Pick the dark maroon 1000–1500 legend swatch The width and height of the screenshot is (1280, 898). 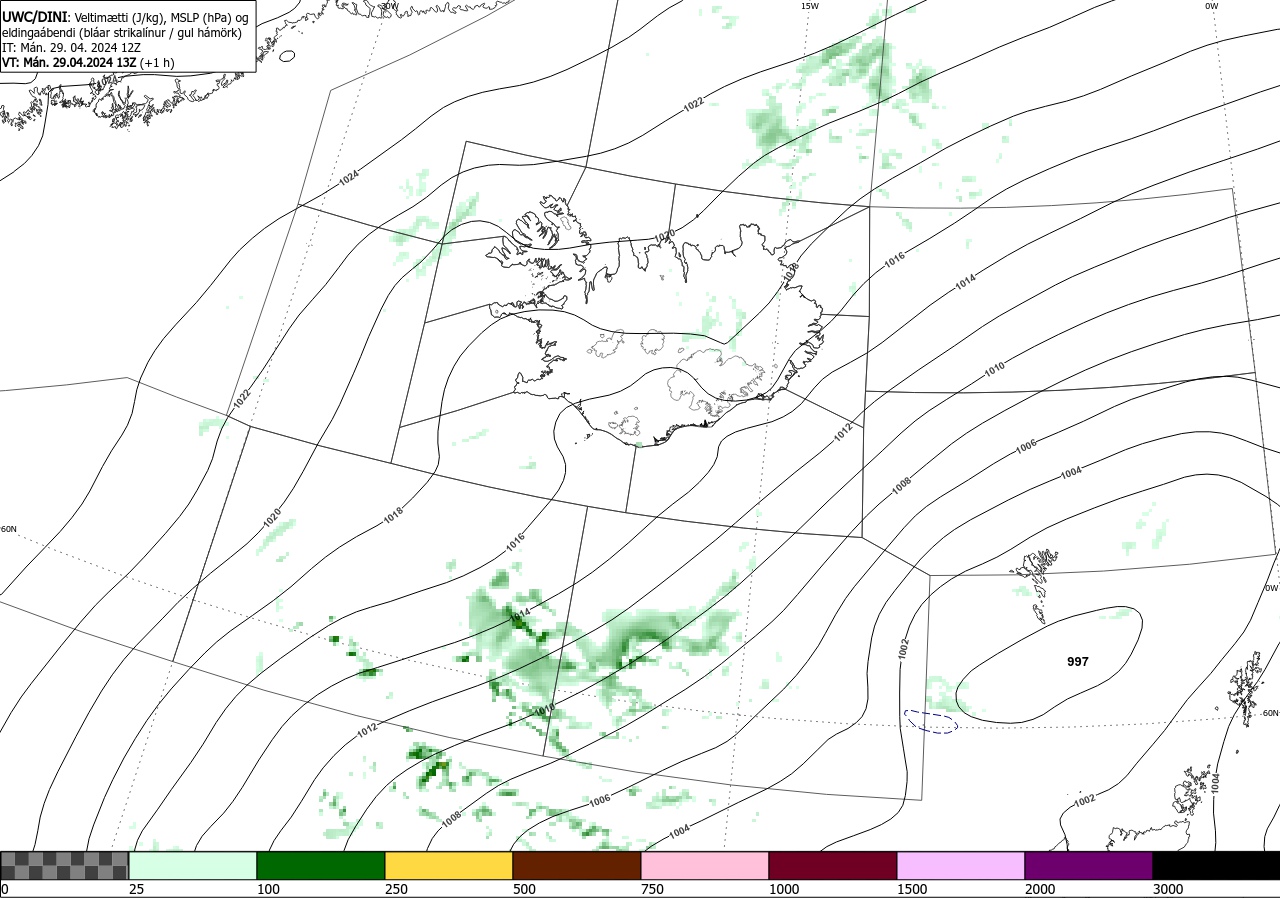click(833, 865)
